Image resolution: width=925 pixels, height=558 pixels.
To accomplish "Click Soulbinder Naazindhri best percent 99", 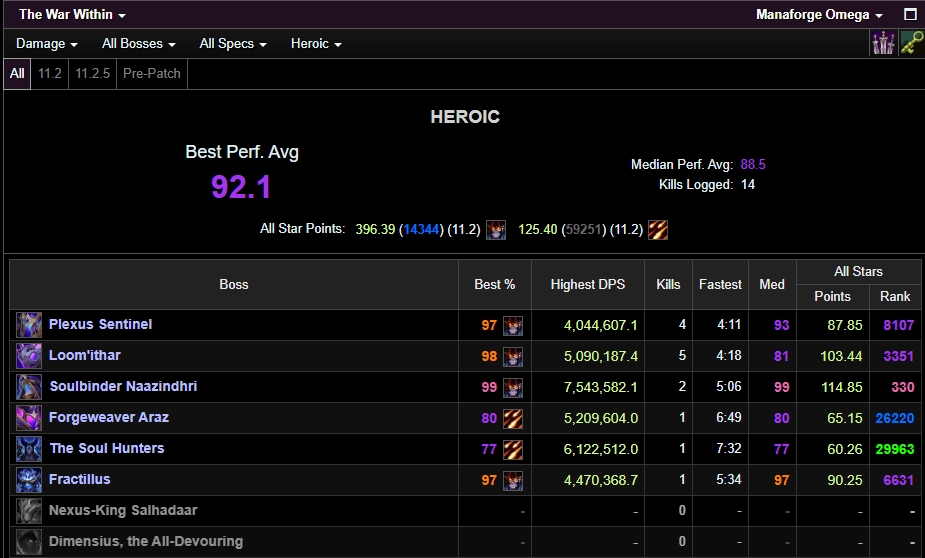I will pos(489,388).
